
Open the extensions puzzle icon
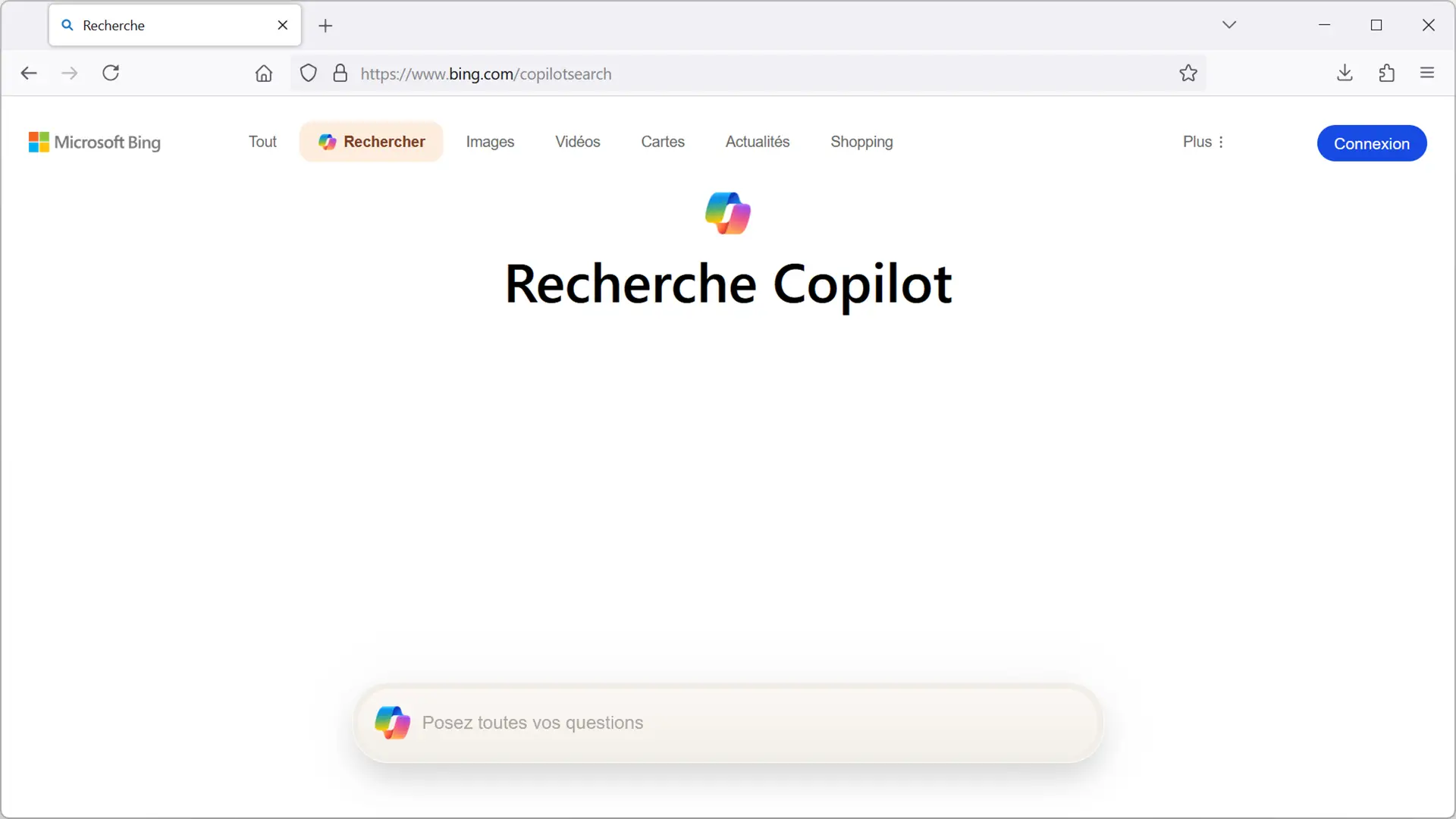[x=1386, y=74]
